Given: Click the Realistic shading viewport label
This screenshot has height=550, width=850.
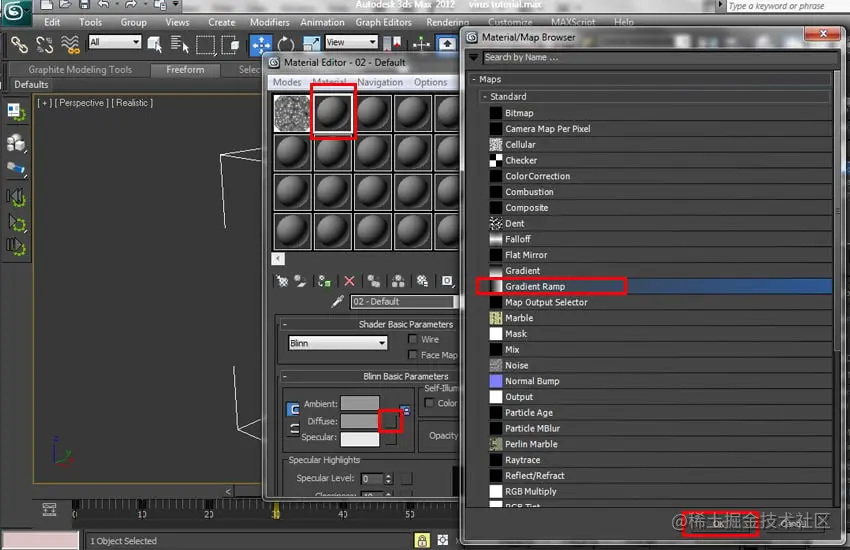Looking at the screenshot, I should (x=132, y=103).
